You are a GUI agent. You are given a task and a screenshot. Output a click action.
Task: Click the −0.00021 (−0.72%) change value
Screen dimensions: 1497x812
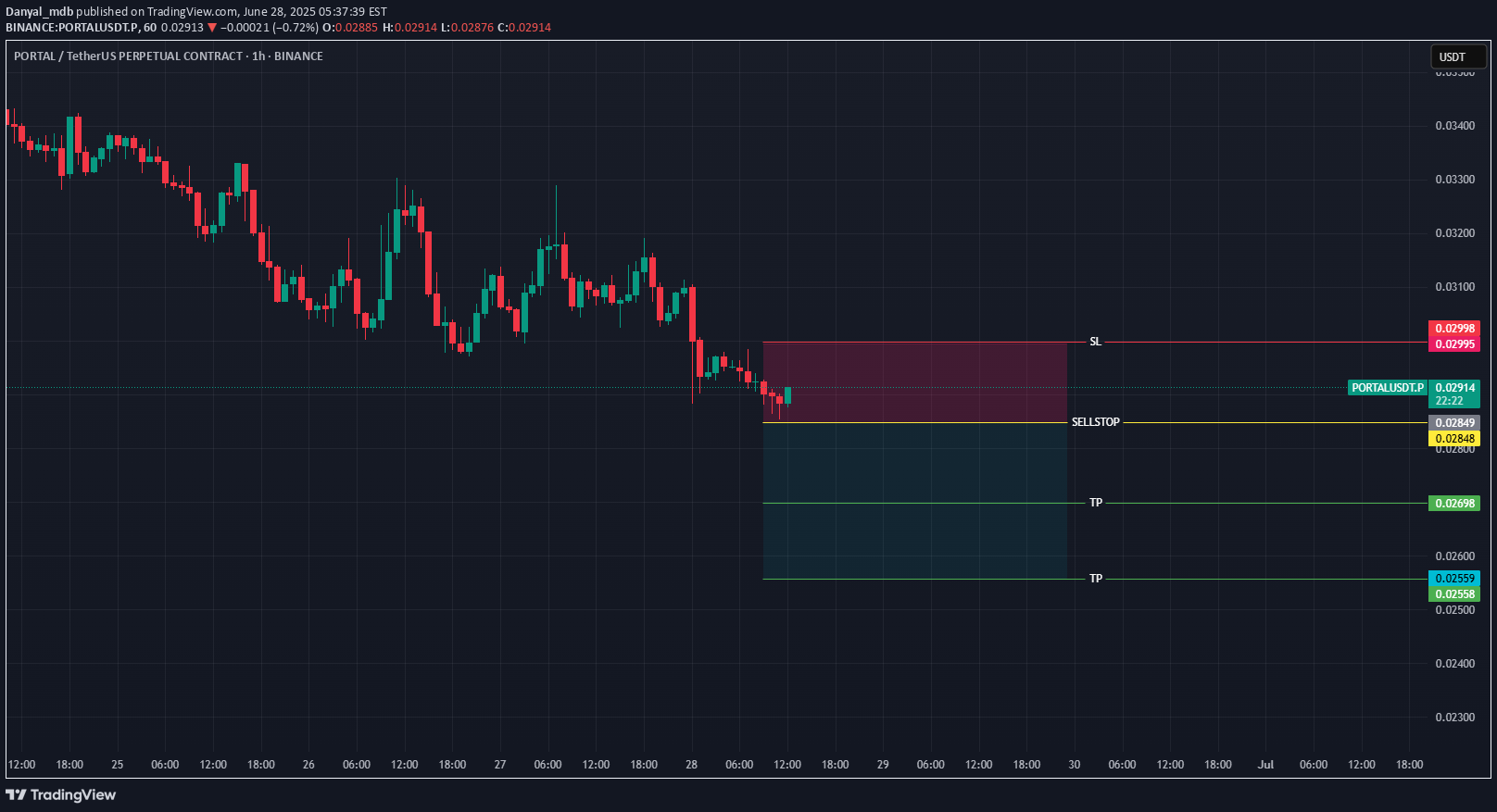pyautogui.click(x=270, y=28)
